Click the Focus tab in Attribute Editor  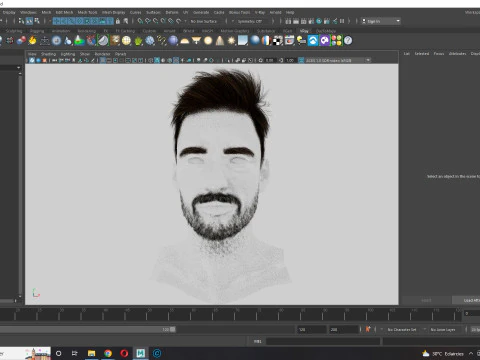[x=439, y=54]
